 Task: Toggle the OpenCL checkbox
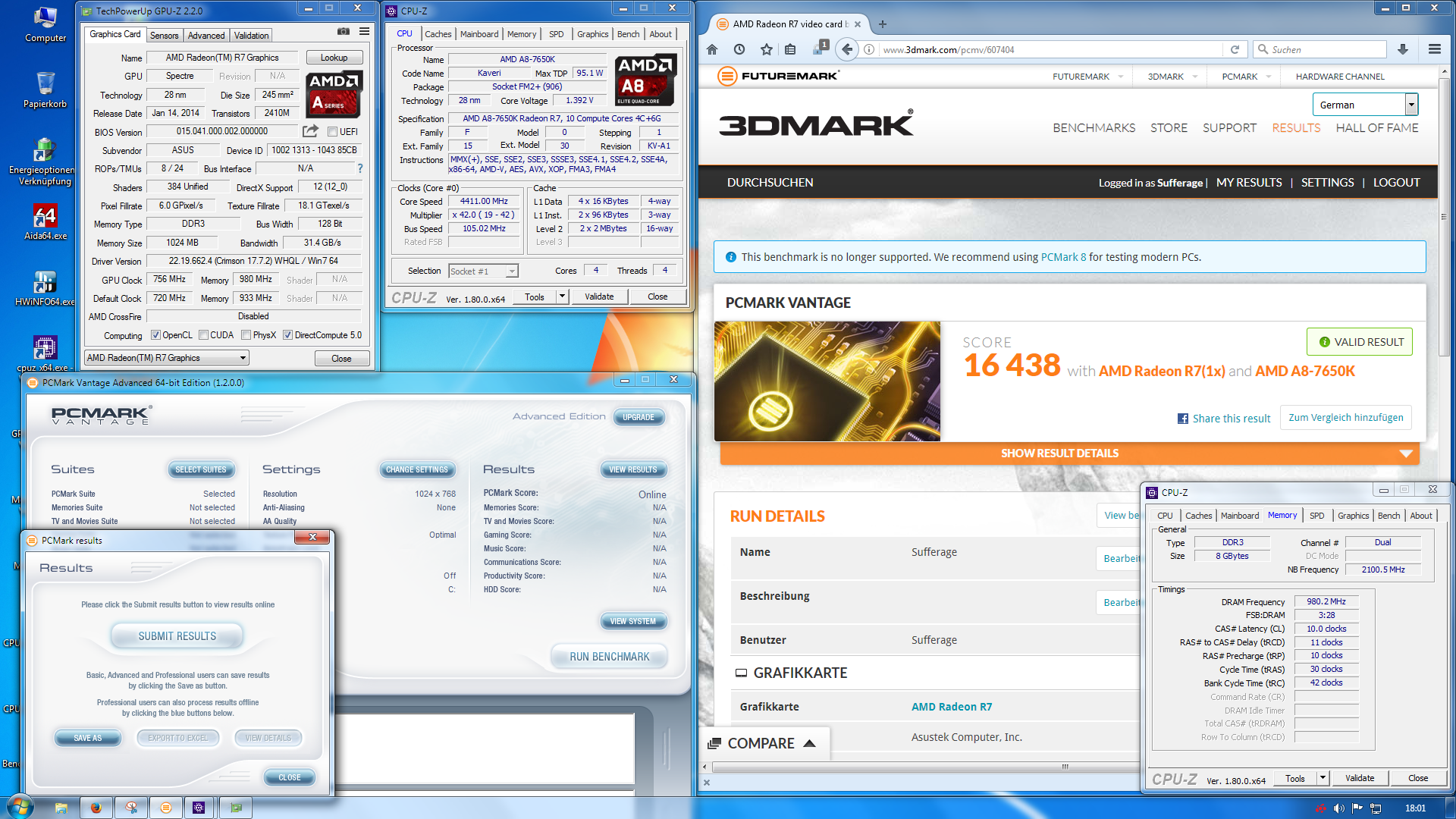point(155,335)
